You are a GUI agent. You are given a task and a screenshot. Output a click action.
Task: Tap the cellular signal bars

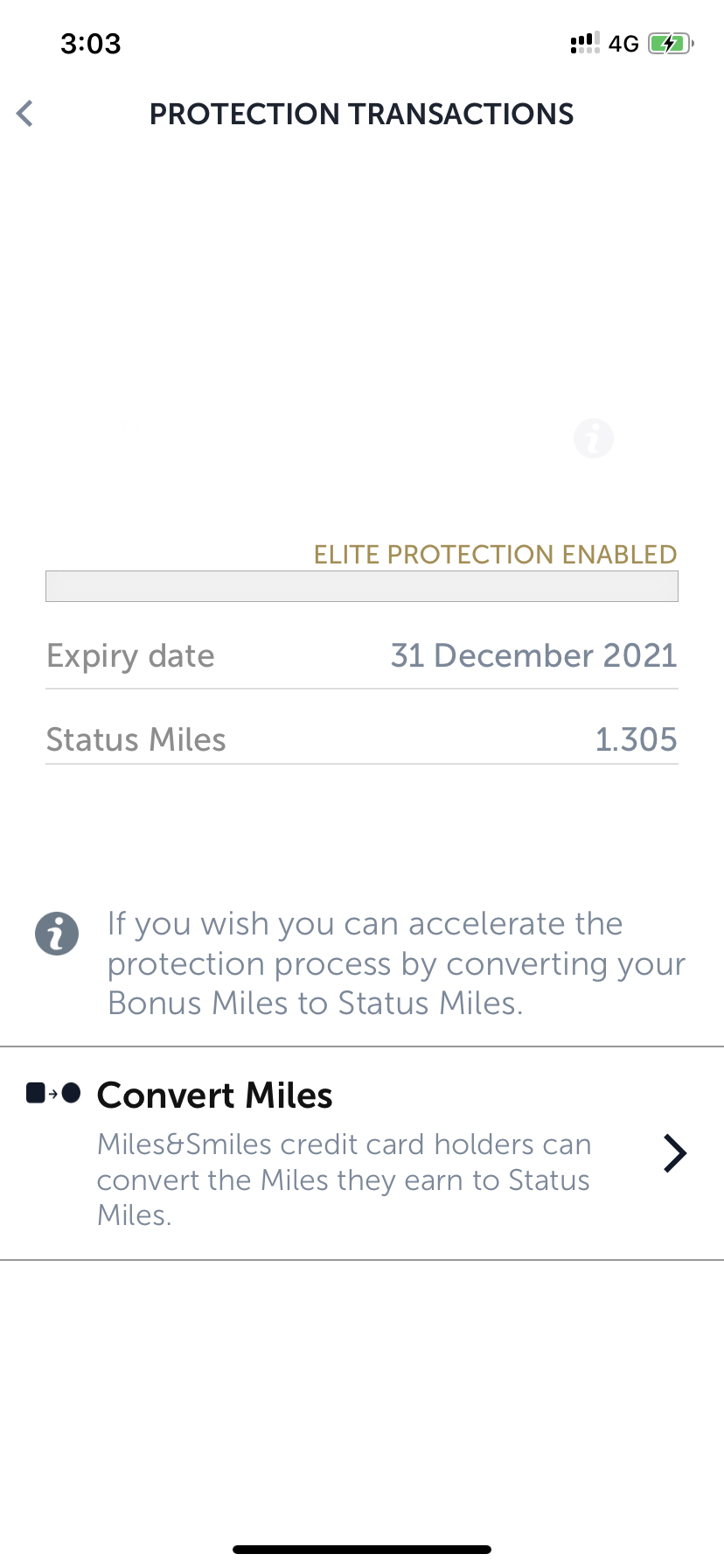585,43
